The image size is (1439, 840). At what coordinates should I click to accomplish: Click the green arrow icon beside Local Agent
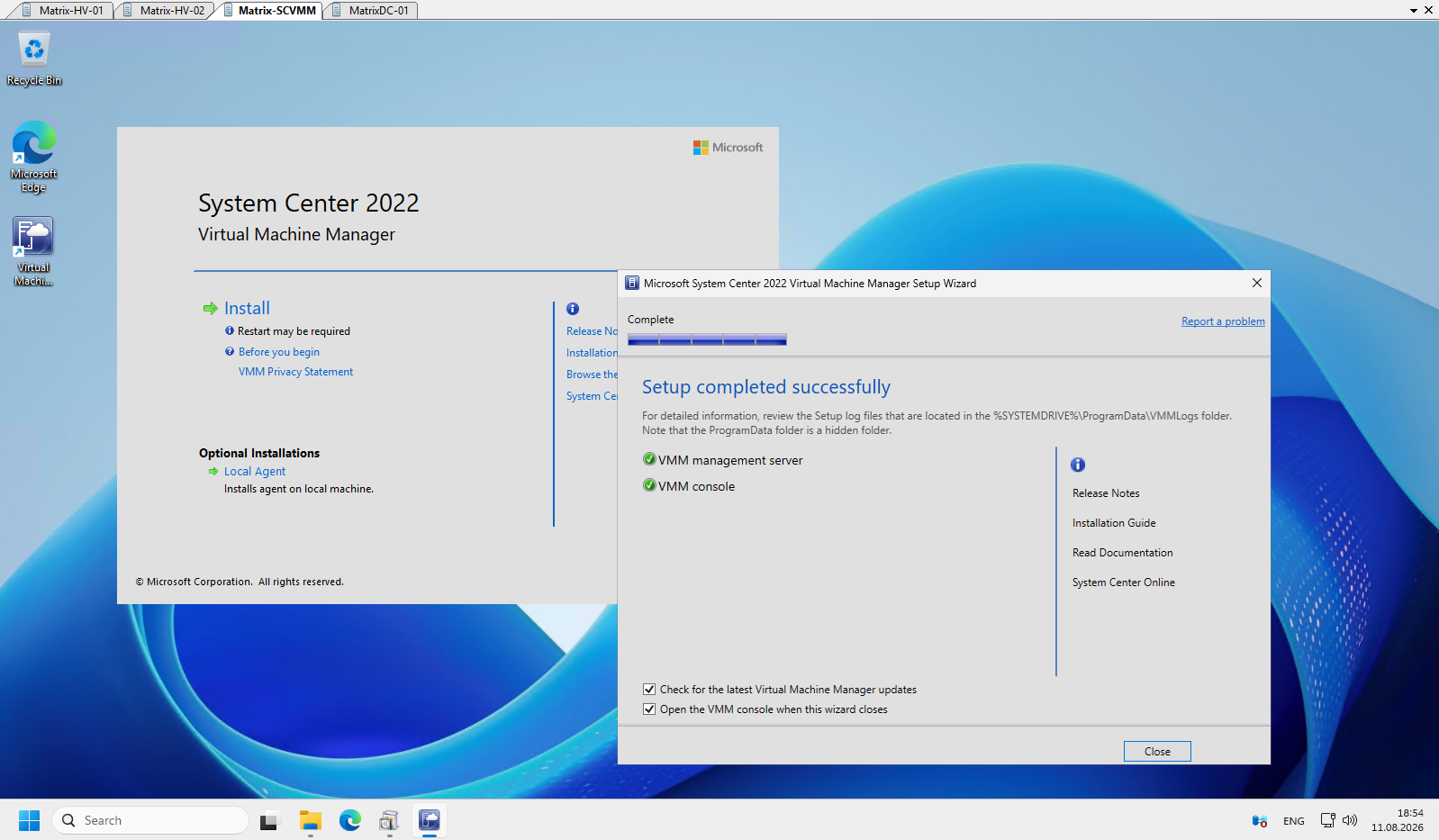tap(213, 471)
